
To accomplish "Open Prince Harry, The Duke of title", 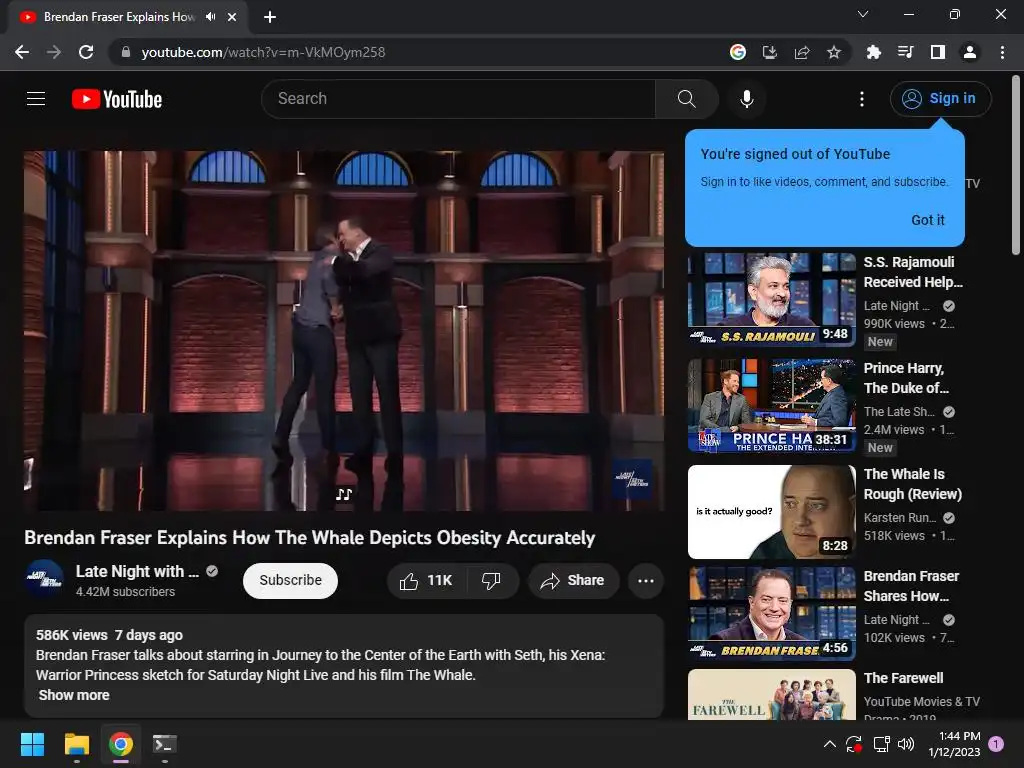I will coord(906,378).
